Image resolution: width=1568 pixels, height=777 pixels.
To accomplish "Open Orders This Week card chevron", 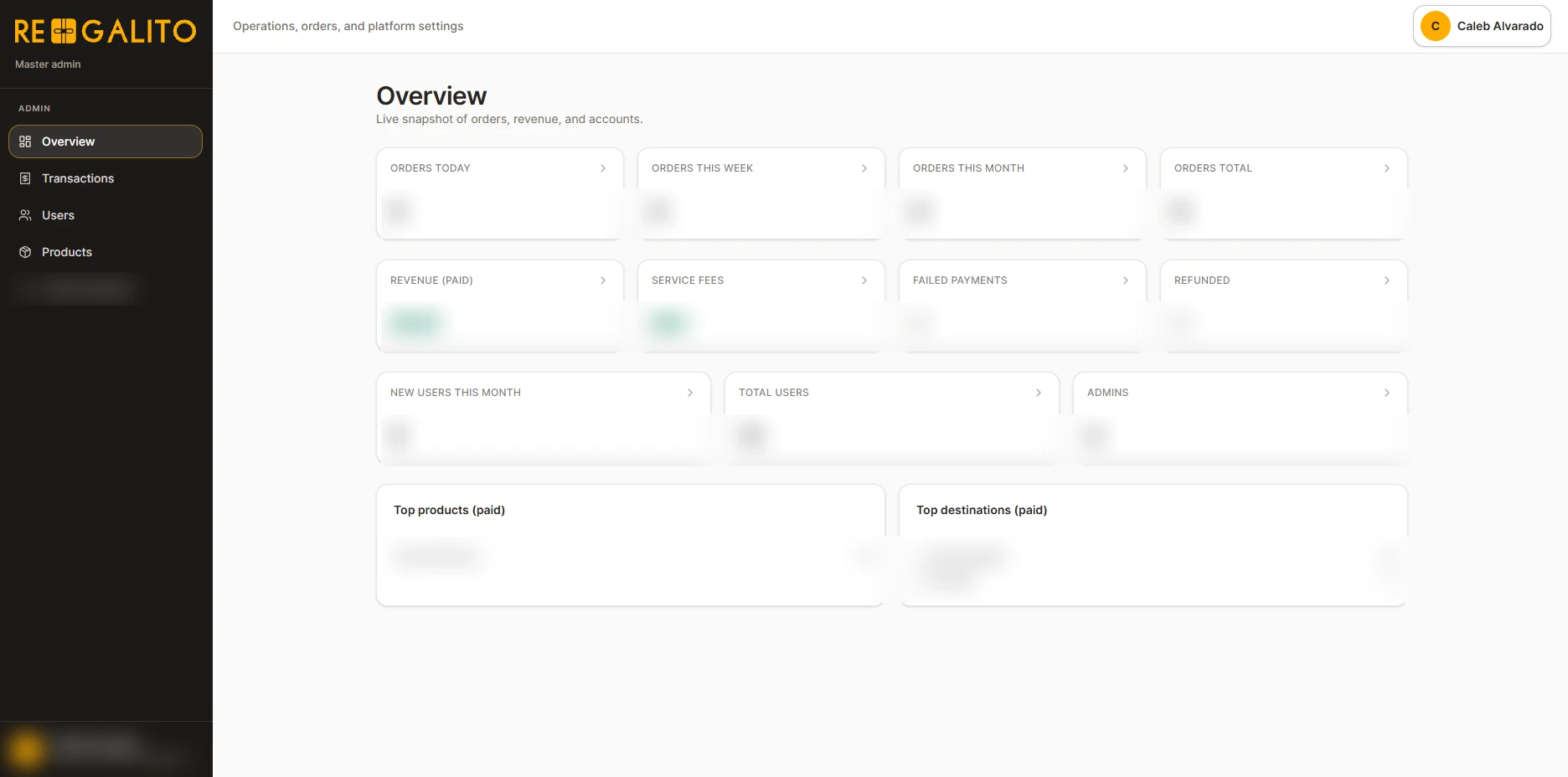I will [864, 168].
